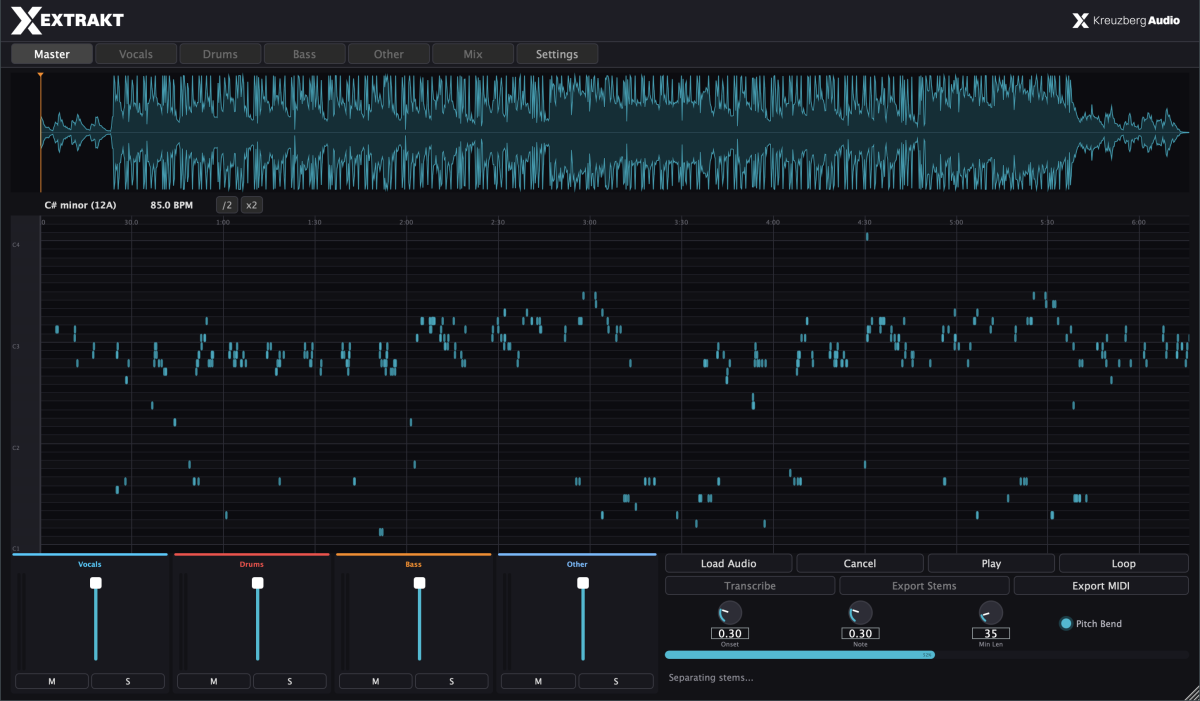Click the Loop playback button

1124,563
